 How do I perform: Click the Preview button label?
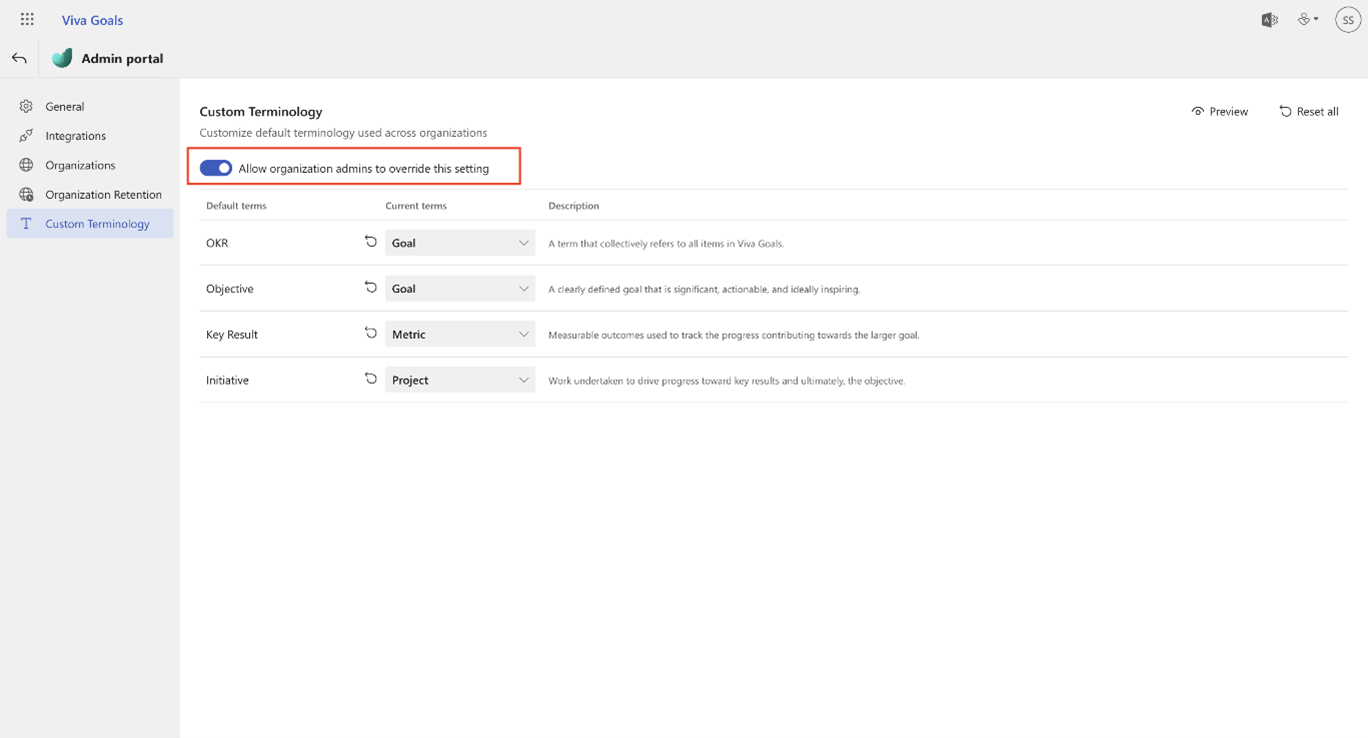coord(1228,112)
